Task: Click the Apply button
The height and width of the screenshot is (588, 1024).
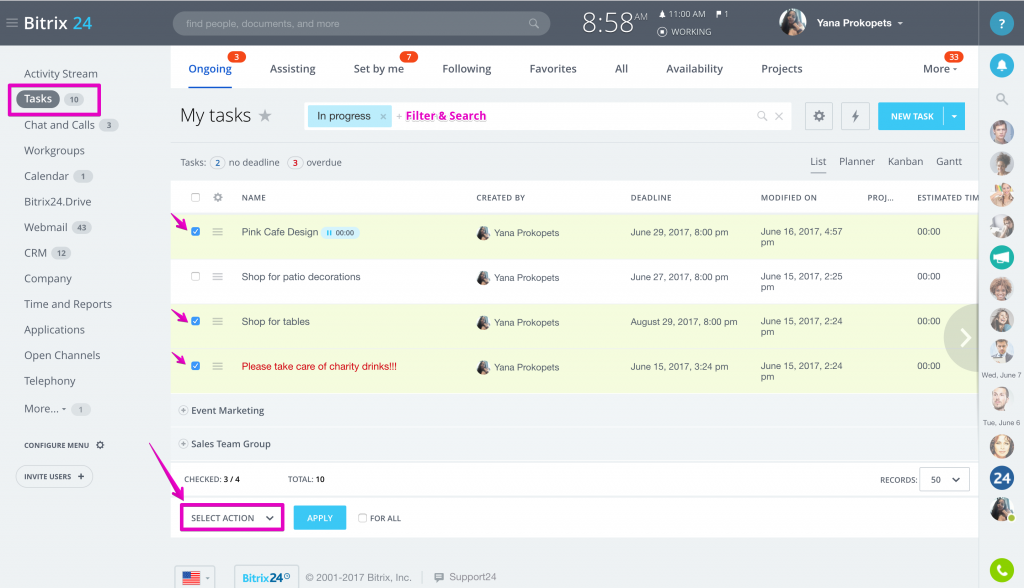Action: tap(320, 518)
